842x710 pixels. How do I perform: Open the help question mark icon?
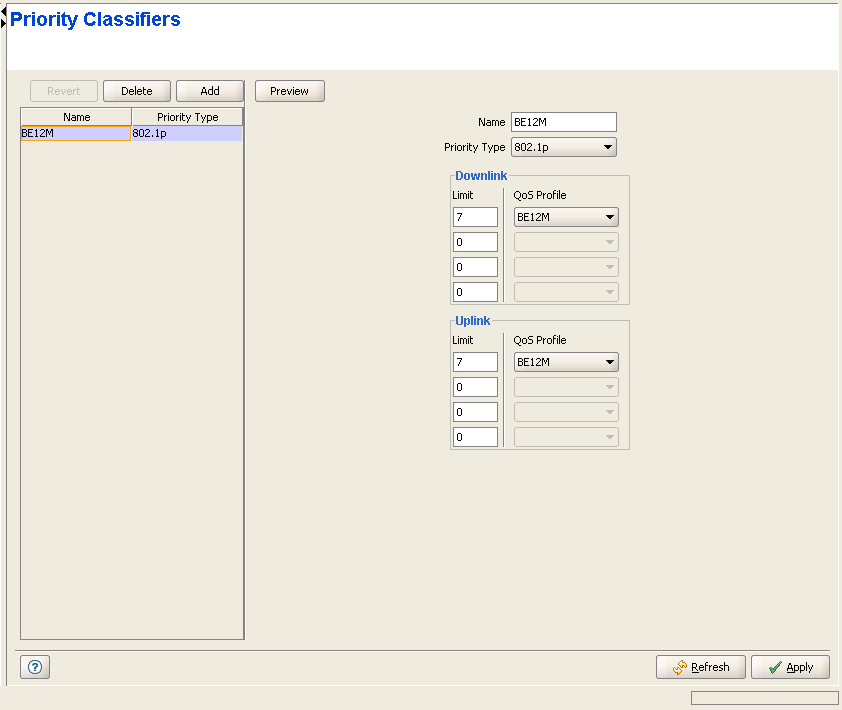click(35, 667)
